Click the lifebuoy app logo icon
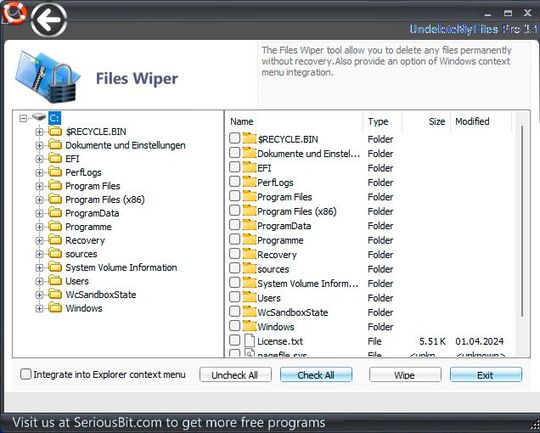 pyautogui.click(x=14, y=13)
